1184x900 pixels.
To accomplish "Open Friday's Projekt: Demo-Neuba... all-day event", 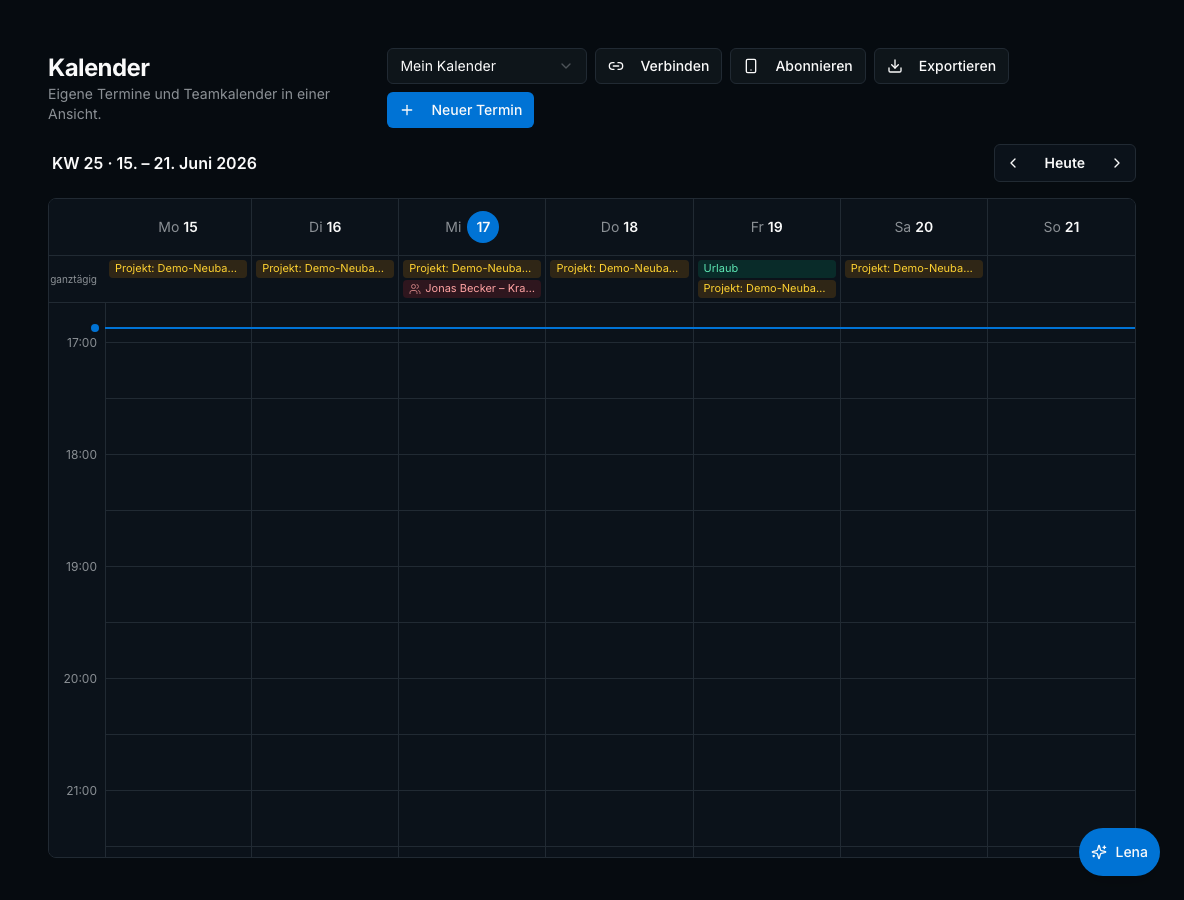I will (766, 288).
